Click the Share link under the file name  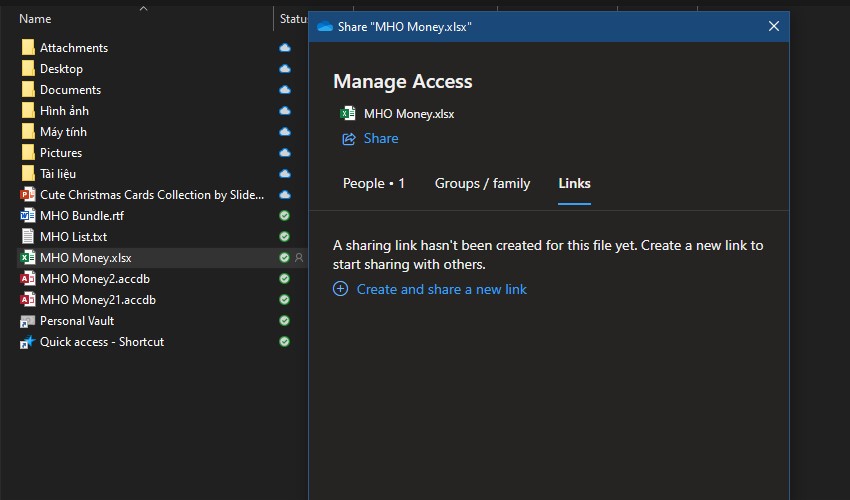click(x=380, y=139)
